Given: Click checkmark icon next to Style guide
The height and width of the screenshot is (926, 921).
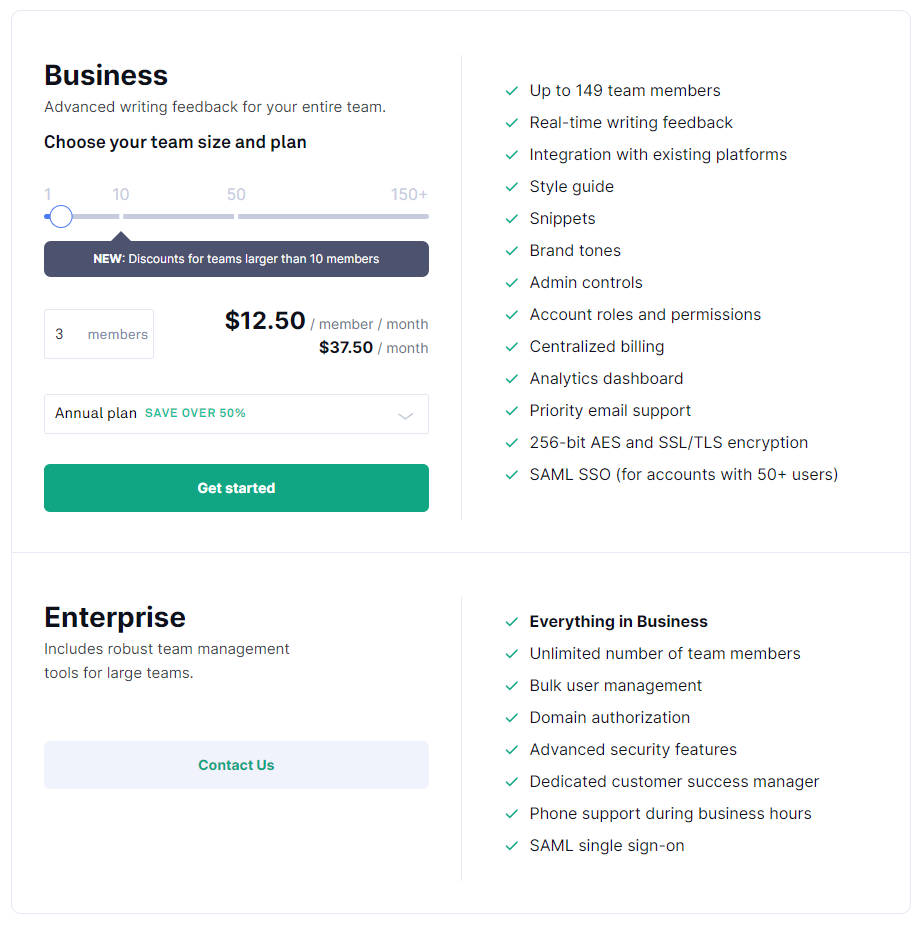Looking at the screenshot, I should 512,187.
